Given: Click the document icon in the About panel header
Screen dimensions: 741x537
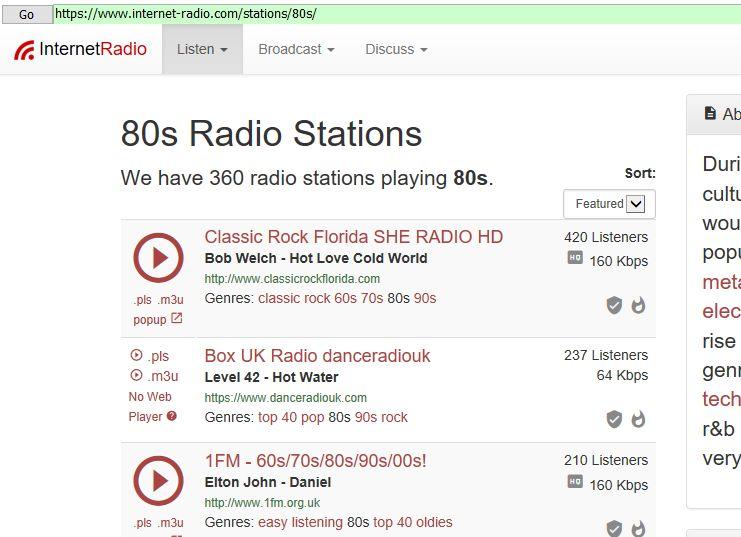Looking at the screenshot, I should [x=710, y=113].
